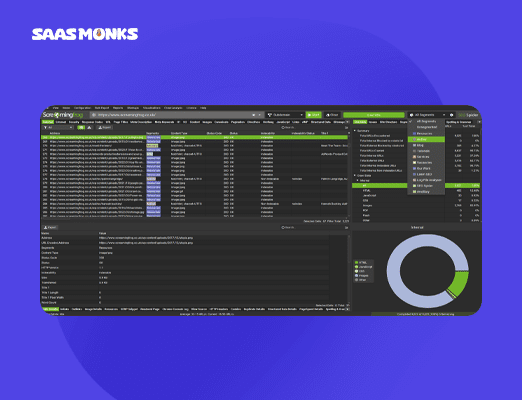Click Export in the upper filter bar
Image resolution: width=522 pixels, height=400 pixels.
tap(105, 128)
